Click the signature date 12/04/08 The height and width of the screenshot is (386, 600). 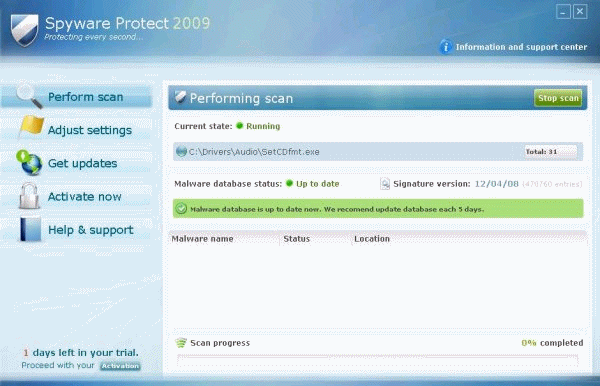(x=496, y=184)
